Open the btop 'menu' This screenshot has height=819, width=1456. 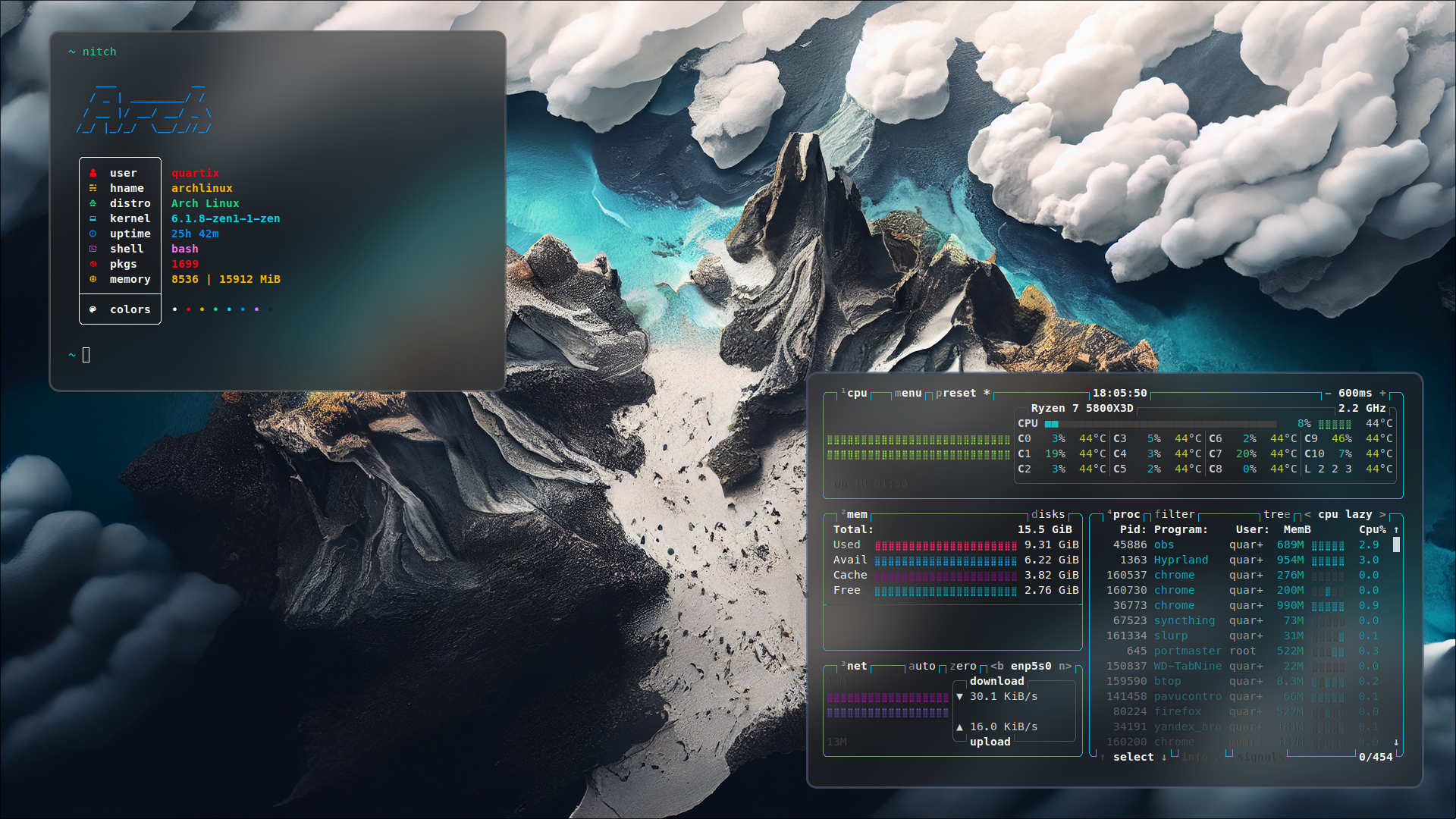[x=908, y=393]
